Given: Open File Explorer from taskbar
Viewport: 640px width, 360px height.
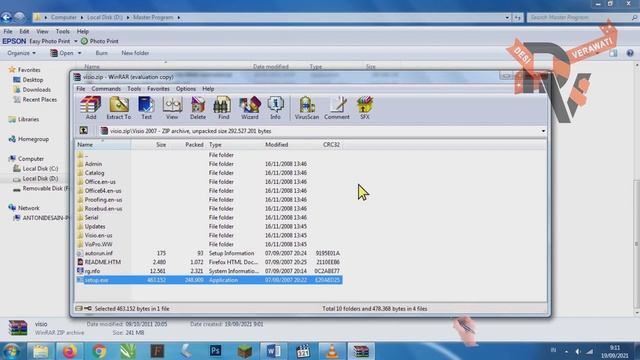Looking at the screenshot, I should pyautogui.click(x=40, y=351).
